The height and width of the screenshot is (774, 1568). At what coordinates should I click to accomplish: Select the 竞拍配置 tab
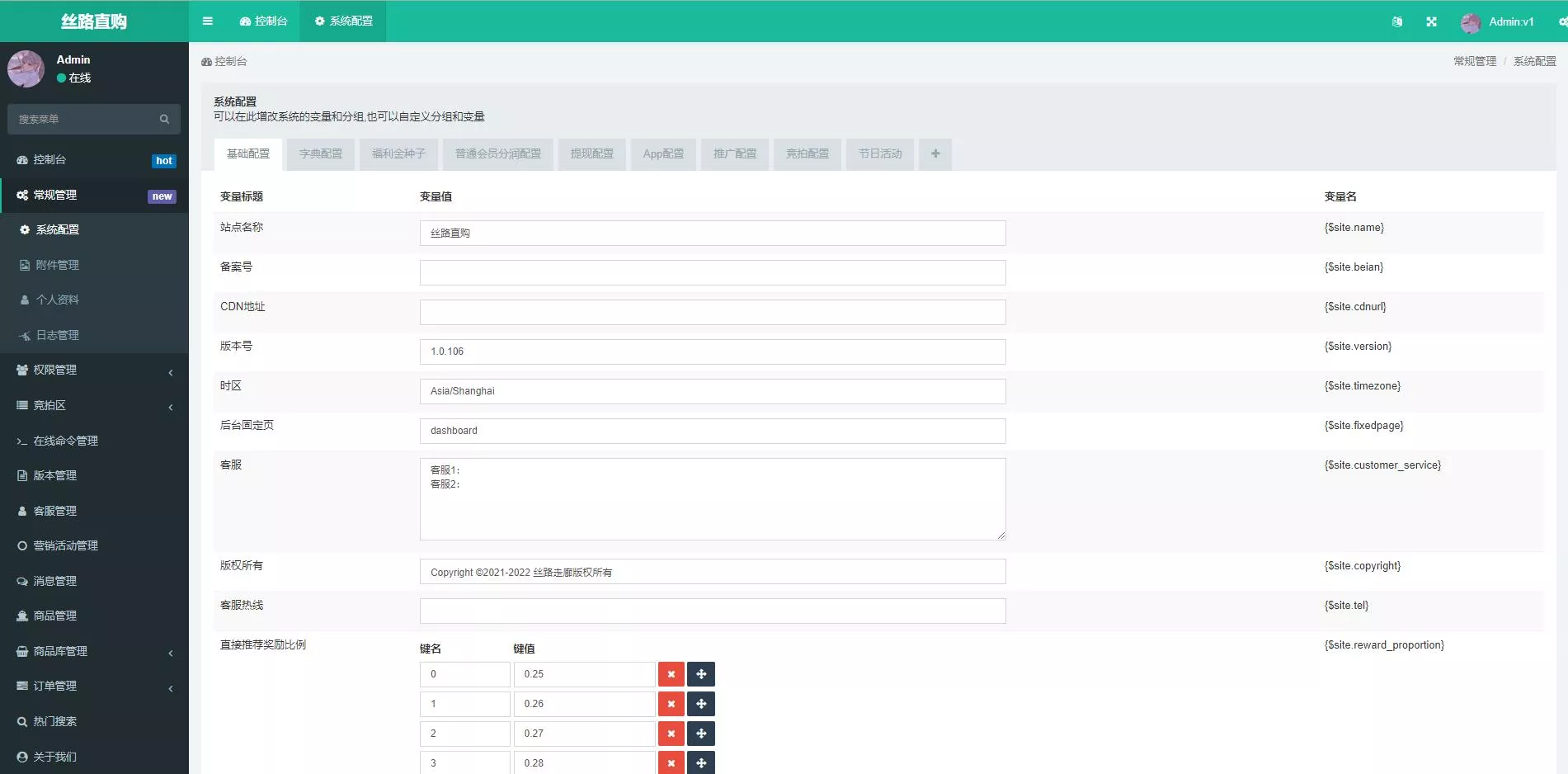[x=807, y=154]
